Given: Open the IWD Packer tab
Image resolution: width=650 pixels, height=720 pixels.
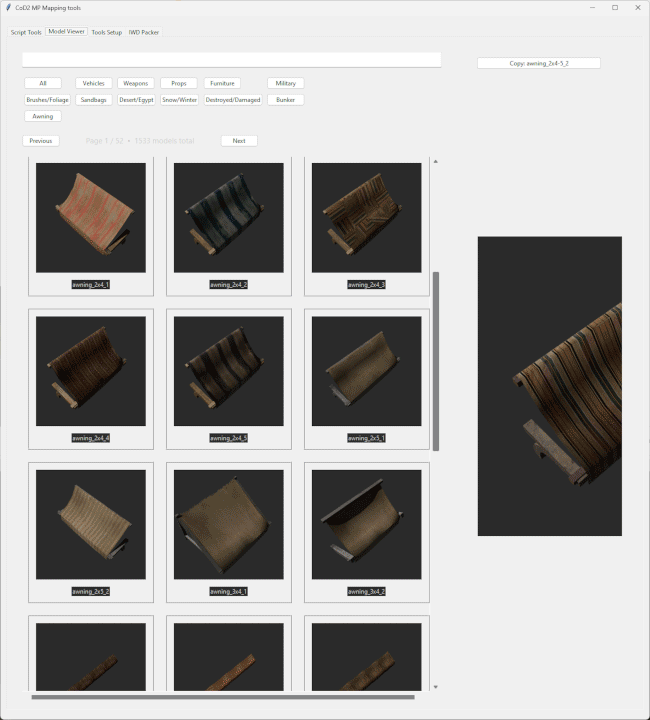Looking at the screenshot, I should tap(144, 32).
